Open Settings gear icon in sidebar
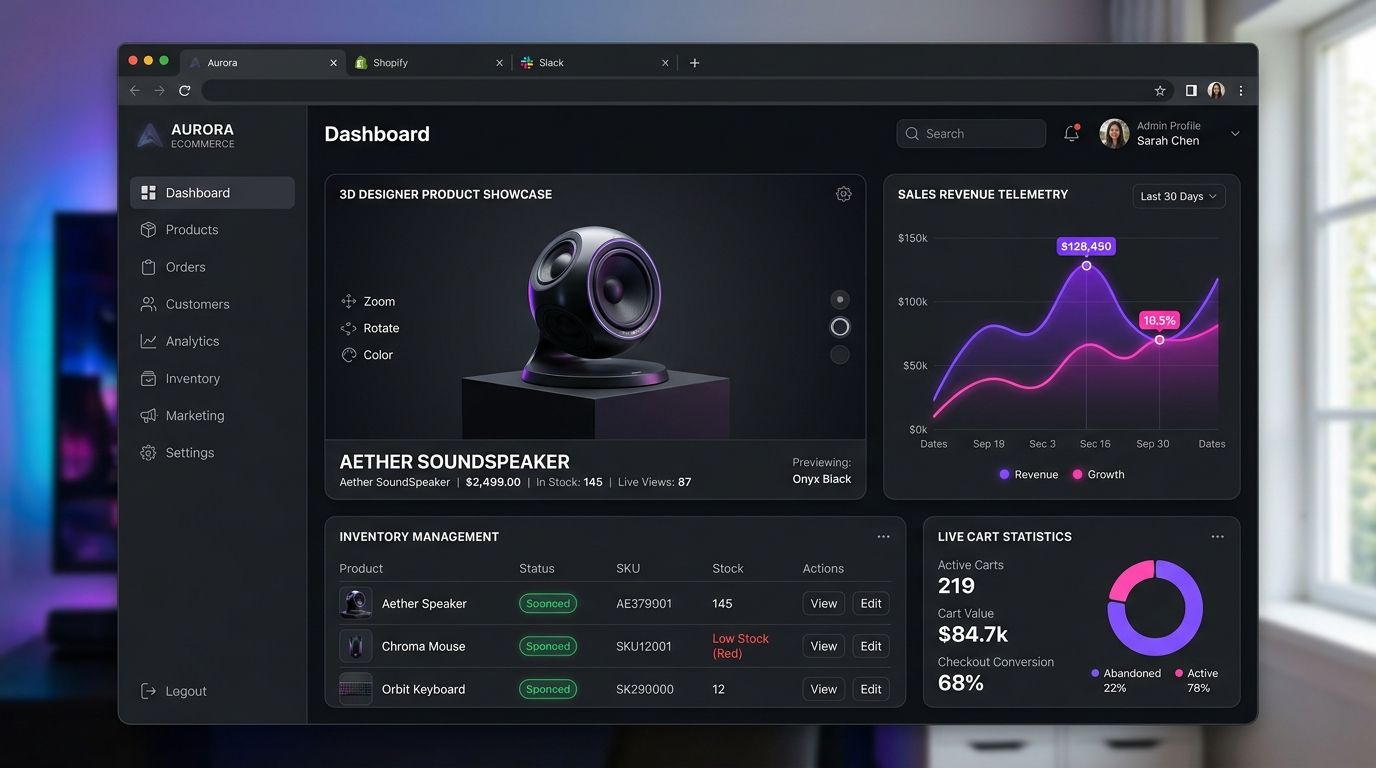Viewport: 1376px width, 768px height. click(148, 453)
